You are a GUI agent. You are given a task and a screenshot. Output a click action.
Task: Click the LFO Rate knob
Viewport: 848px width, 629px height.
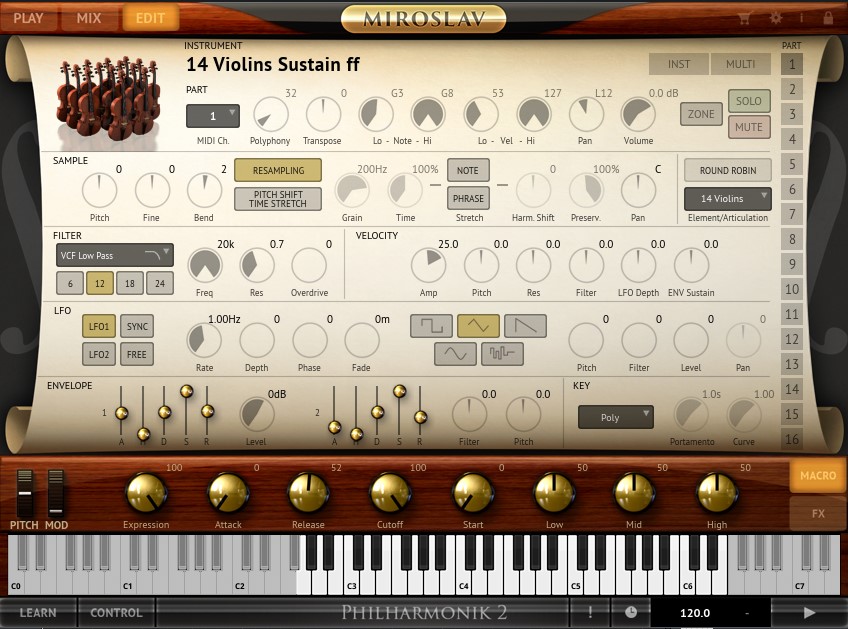204,341
